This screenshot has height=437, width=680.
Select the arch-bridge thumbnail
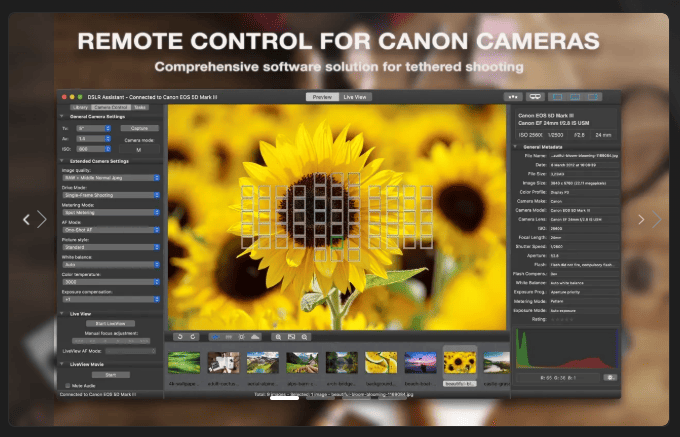(342, 362)
